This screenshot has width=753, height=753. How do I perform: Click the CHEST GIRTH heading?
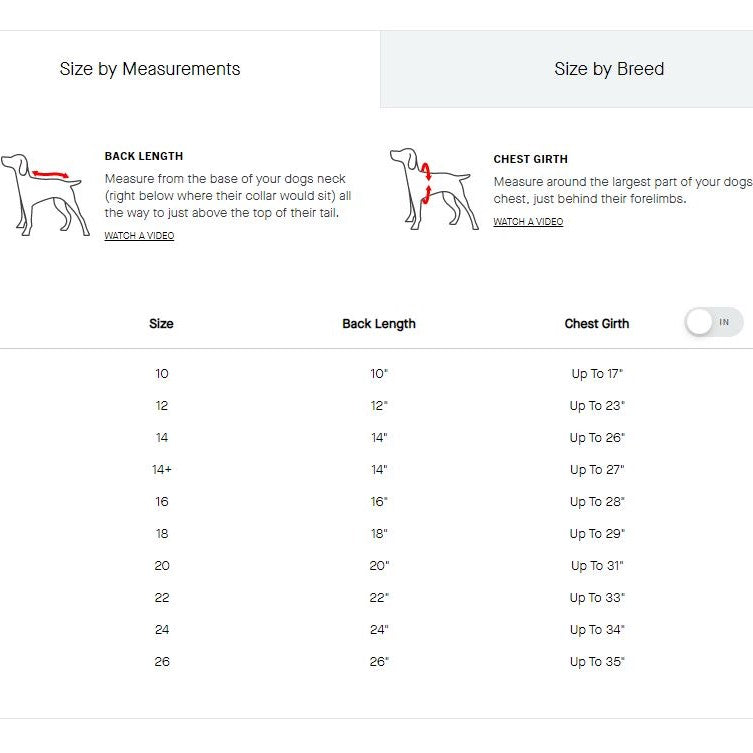coord(530,159)
